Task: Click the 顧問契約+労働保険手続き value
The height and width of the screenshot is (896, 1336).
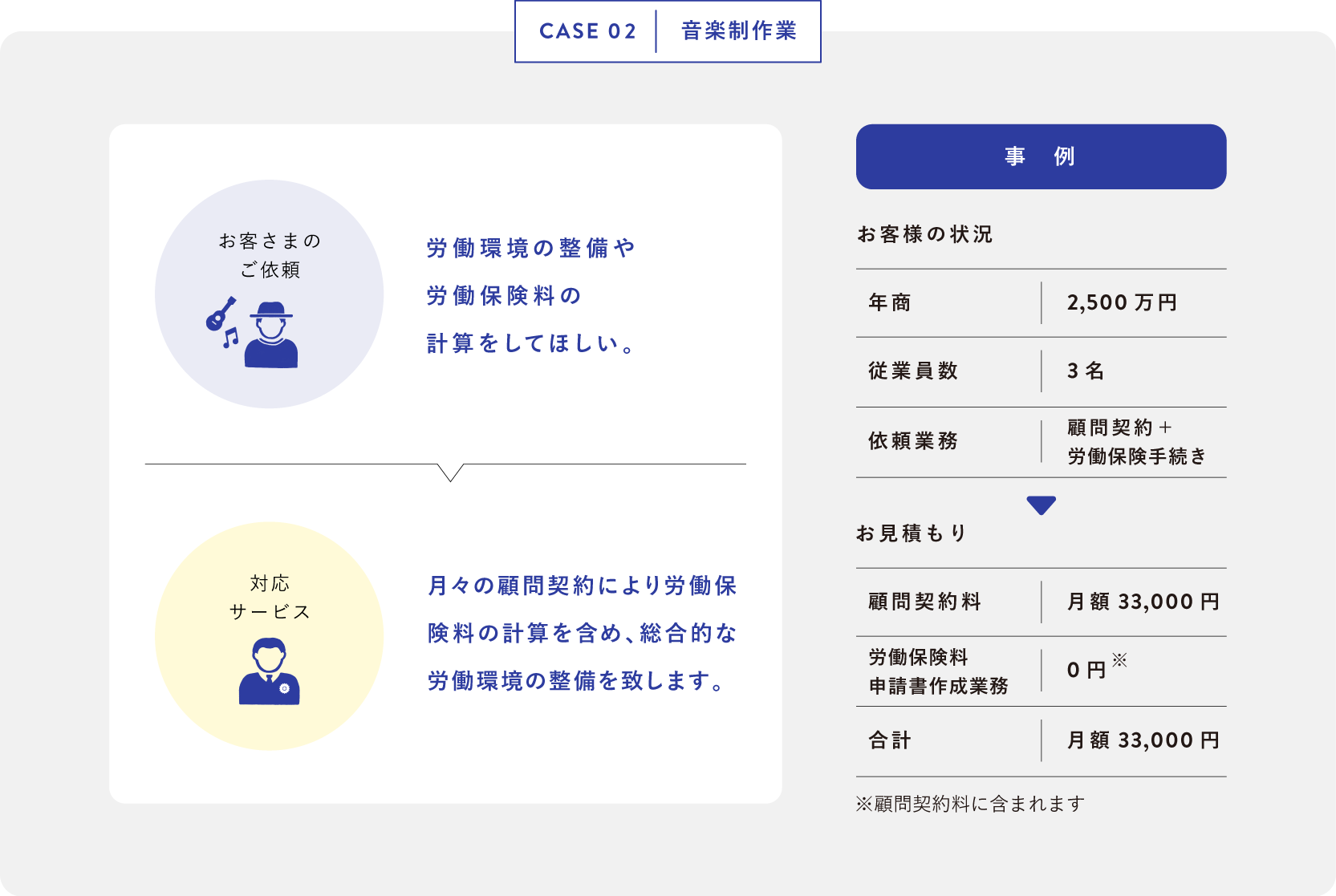Action: [1136, 442]
